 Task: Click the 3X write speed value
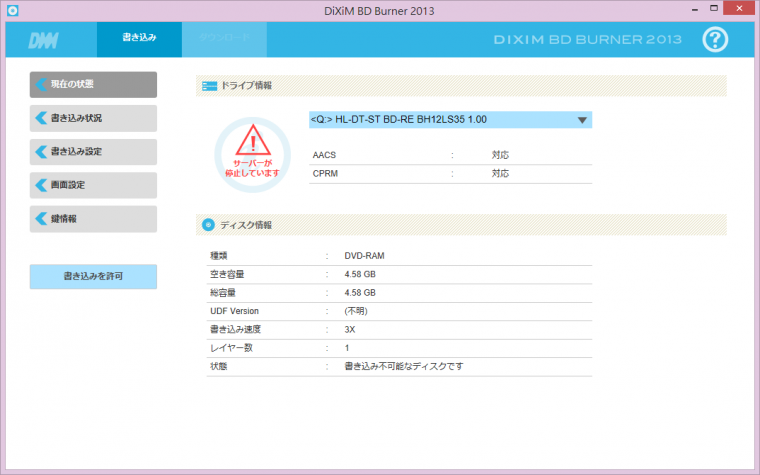click(350, 330)
